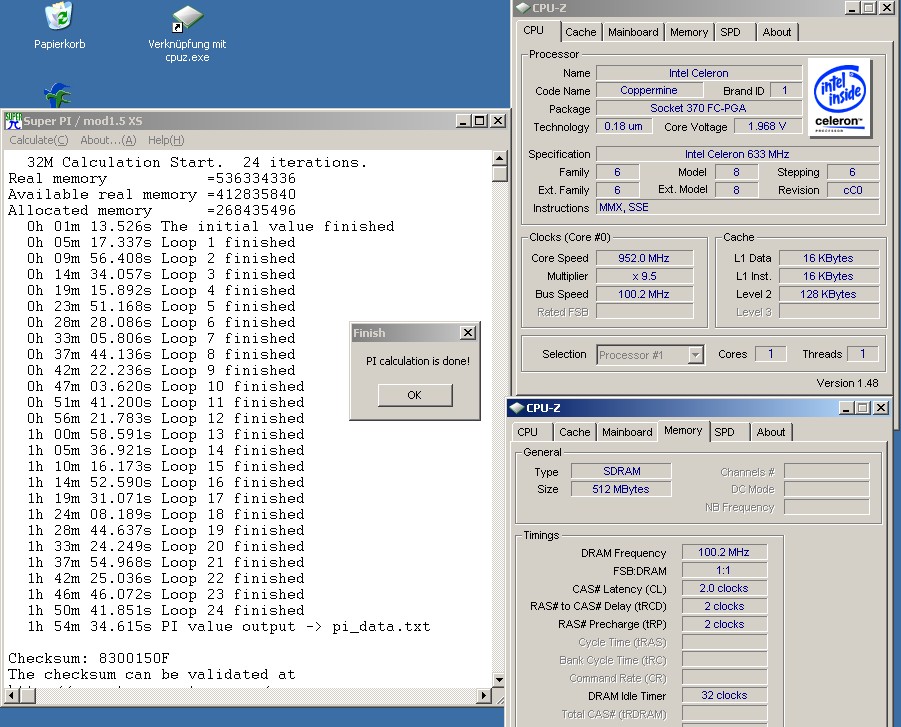Switch to Cache tab in lower CPU-Z
Image resolution: width=901 pixels, height=727 pixels.
pyautogui.click(x=575, y=432)
